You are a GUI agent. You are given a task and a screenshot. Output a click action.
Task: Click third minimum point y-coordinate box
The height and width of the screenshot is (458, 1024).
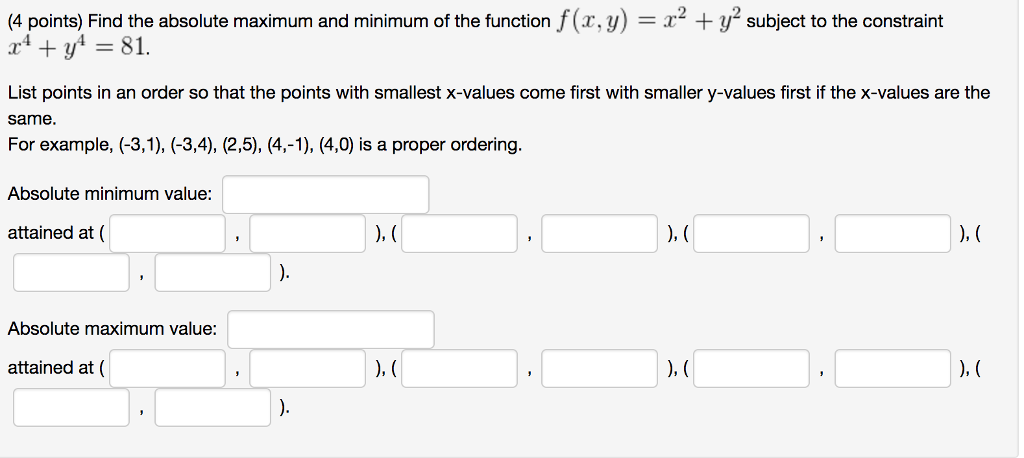coord(893,233)
